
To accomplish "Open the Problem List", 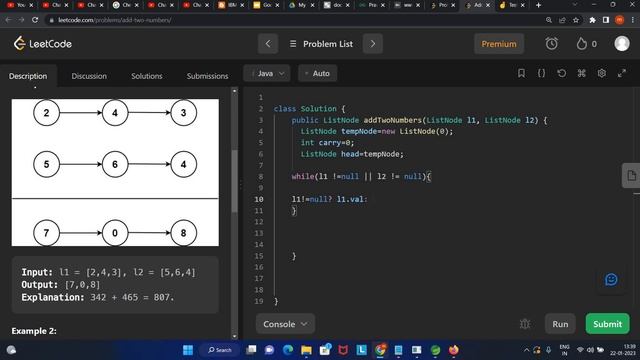I will coord(321,44).
